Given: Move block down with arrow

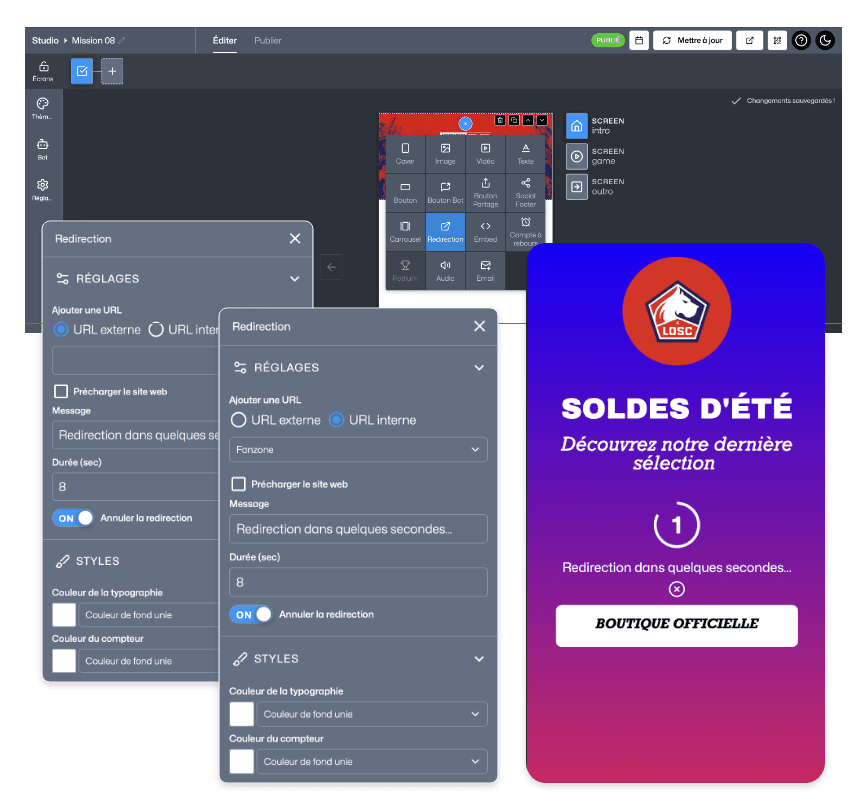Looking at the screenshot, I should [x=542, y=120].
